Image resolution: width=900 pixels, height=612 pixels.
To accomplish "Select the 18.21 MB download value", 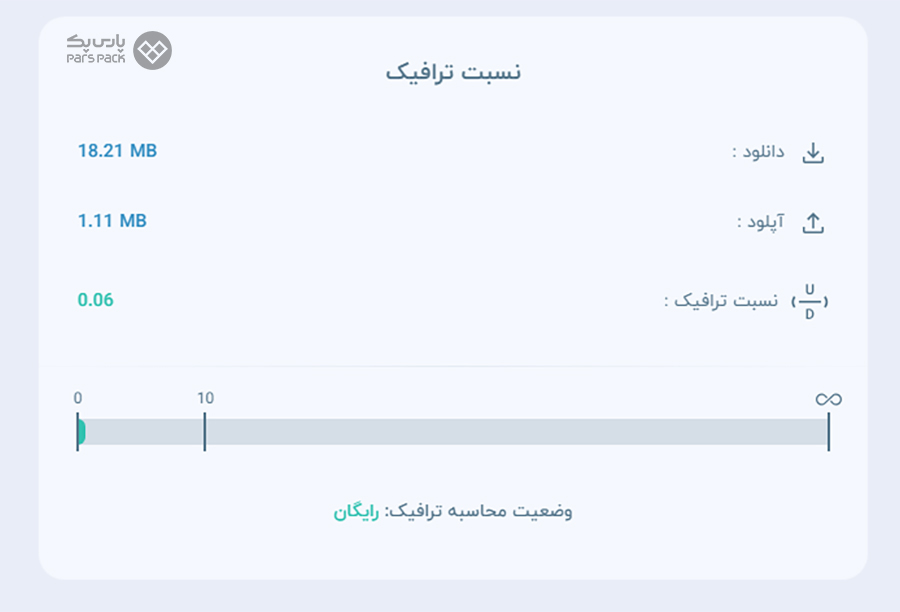I will click(x=117, y=150).
